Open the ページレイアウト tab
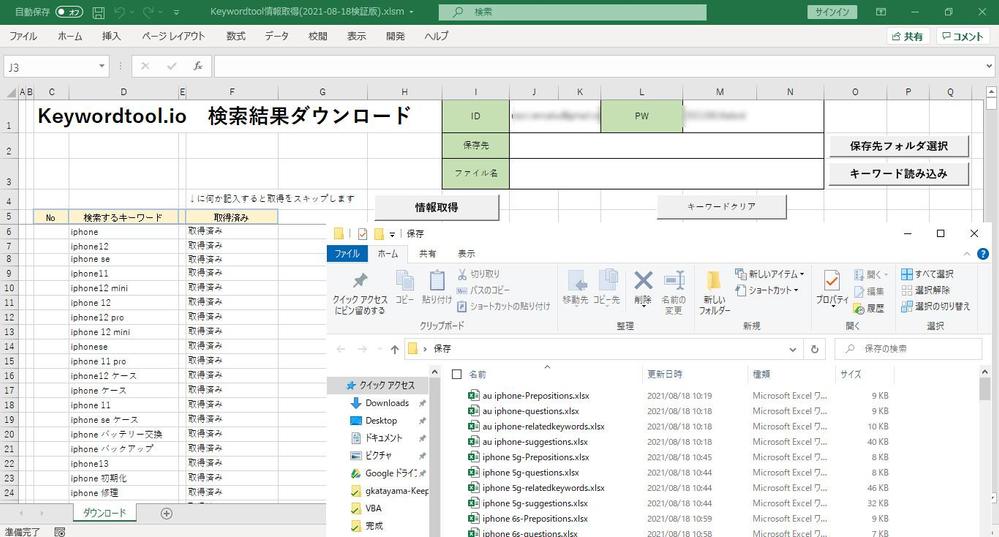 (x=173, y=36)
